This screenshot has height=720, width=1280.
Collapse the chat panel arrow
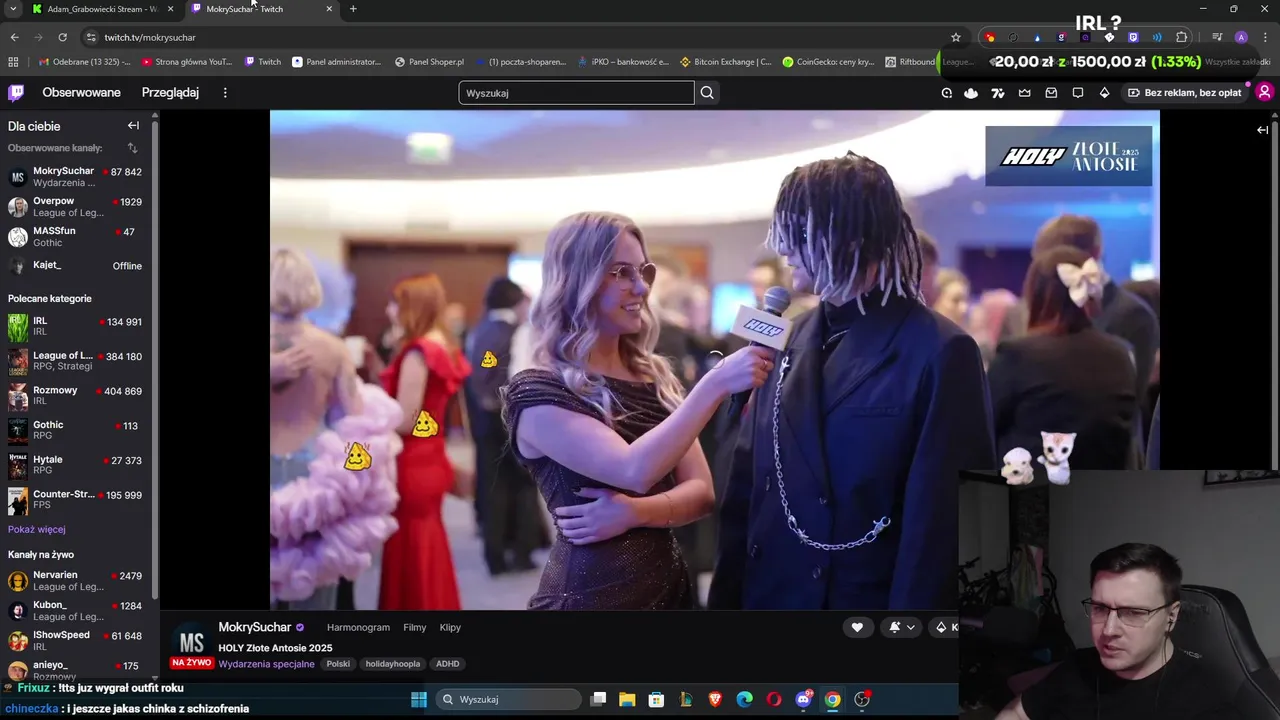(1262, 129)
